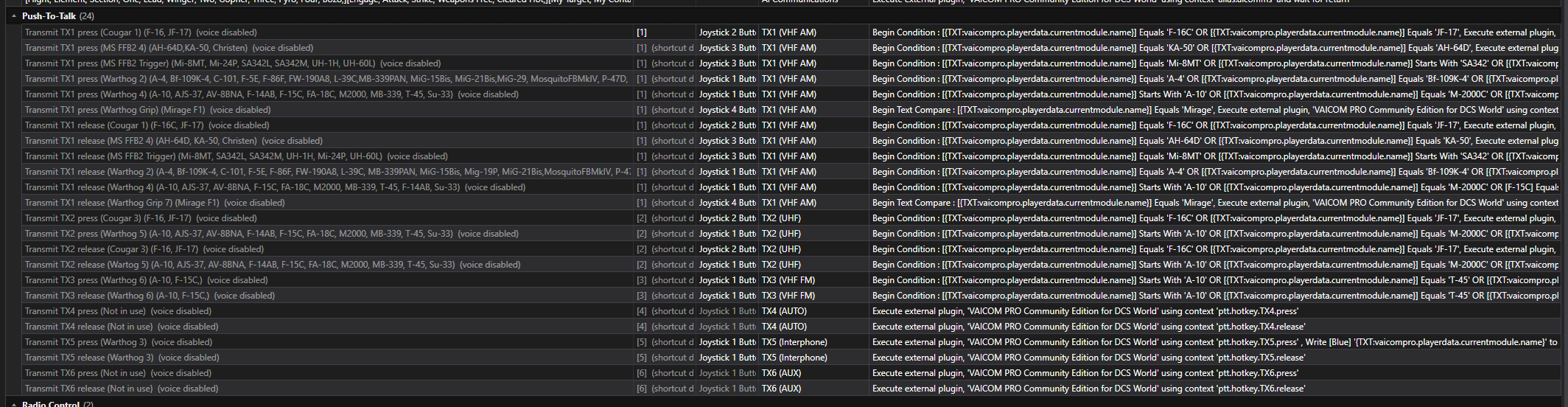
Task: Click 'Joystick 4 Butt' cell in TX1 press Warthog Grip row
Action: 727,110
